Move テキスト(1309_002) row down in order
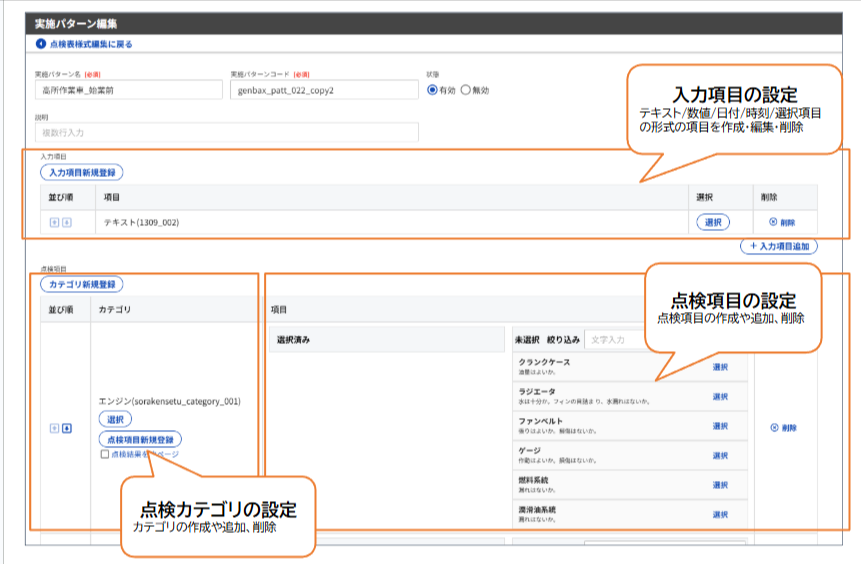Screen dimensions: 861x564 (67, 222)
